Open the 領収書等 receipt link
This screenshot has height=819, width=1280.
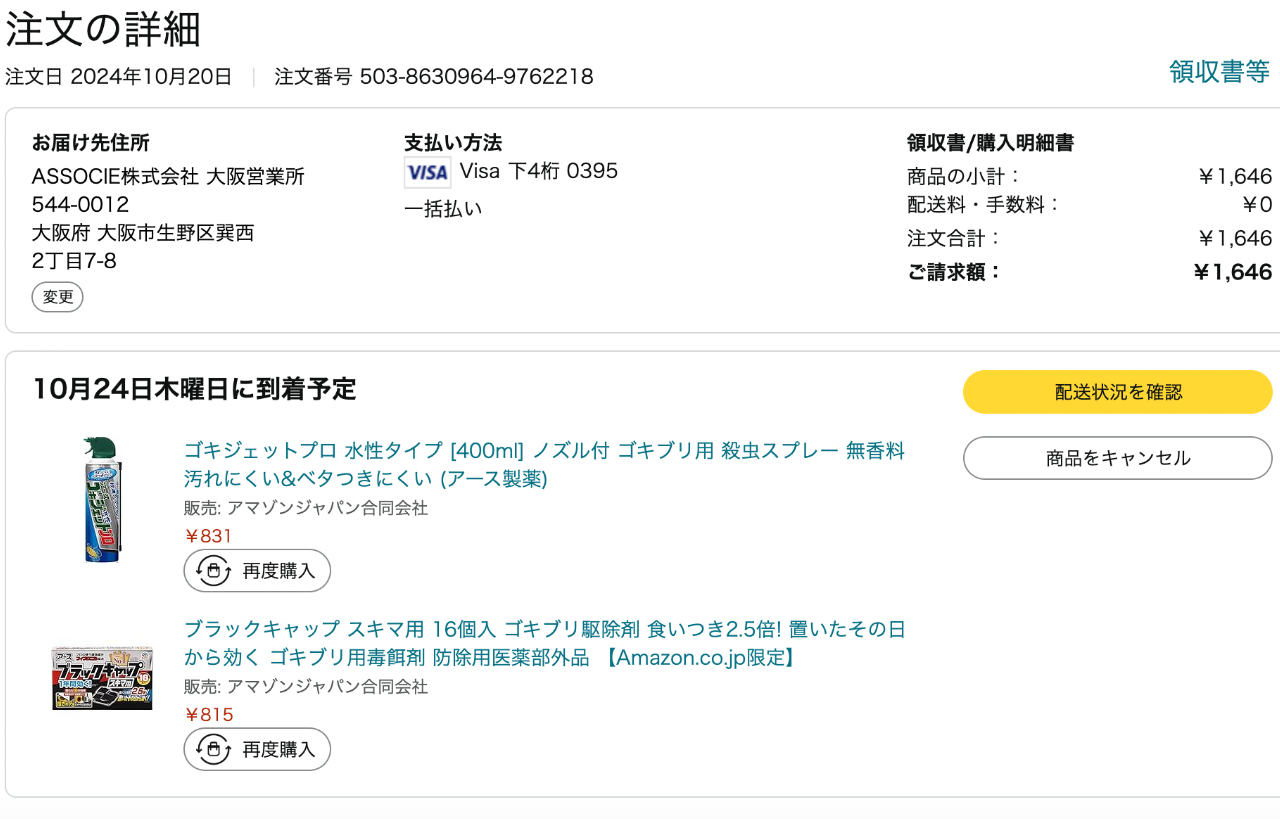pyautogui.click(x=1219, y=72)
